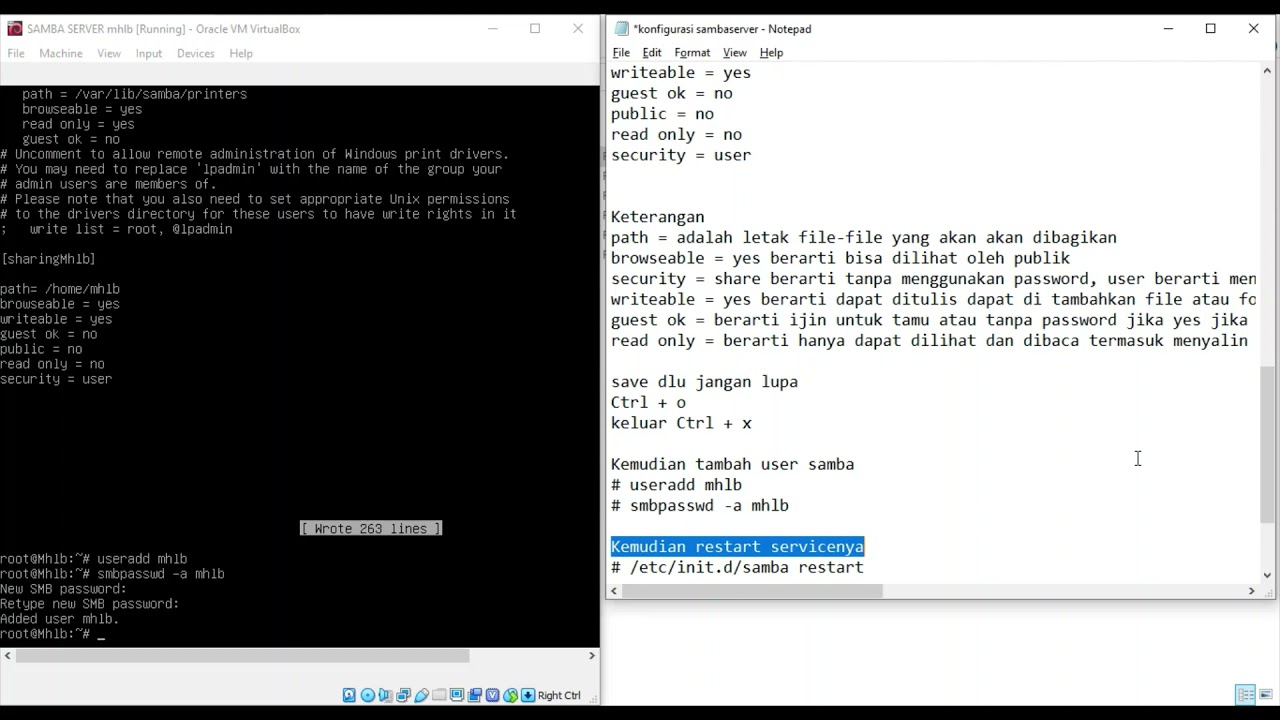Select the large thumbnails view icon at bottom right
Image resolution: width=1280 pixels, height=720 pixels.
[x=1265, y=695]
